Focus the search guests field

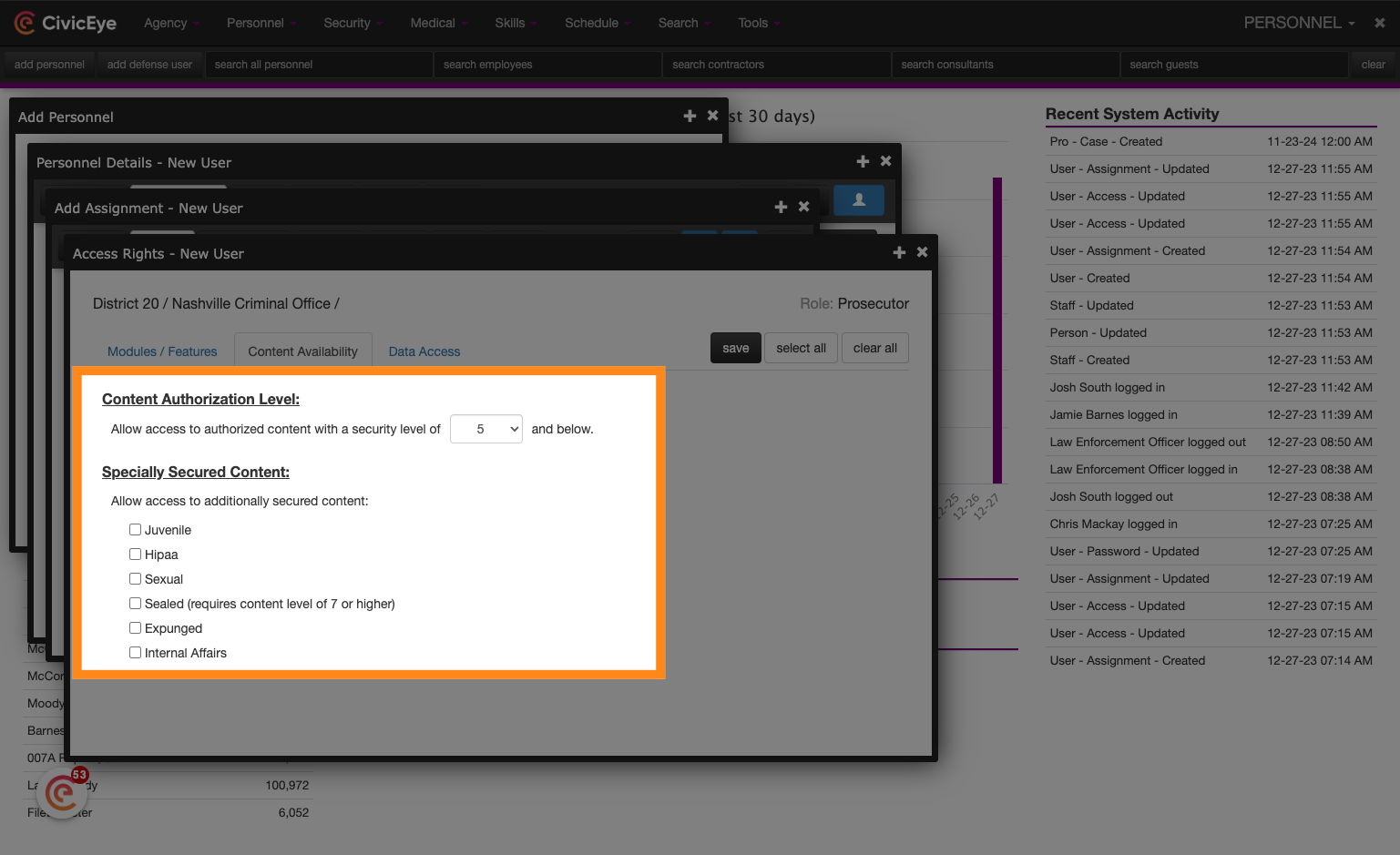click(1234, 65)
